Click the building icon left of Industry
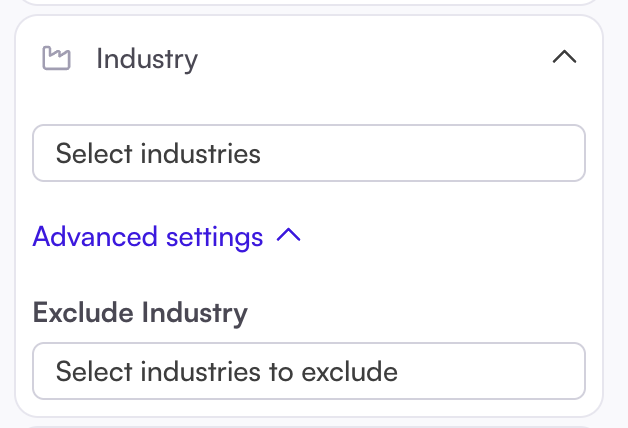This screenshot has width=628, height=428. (56, 59)
